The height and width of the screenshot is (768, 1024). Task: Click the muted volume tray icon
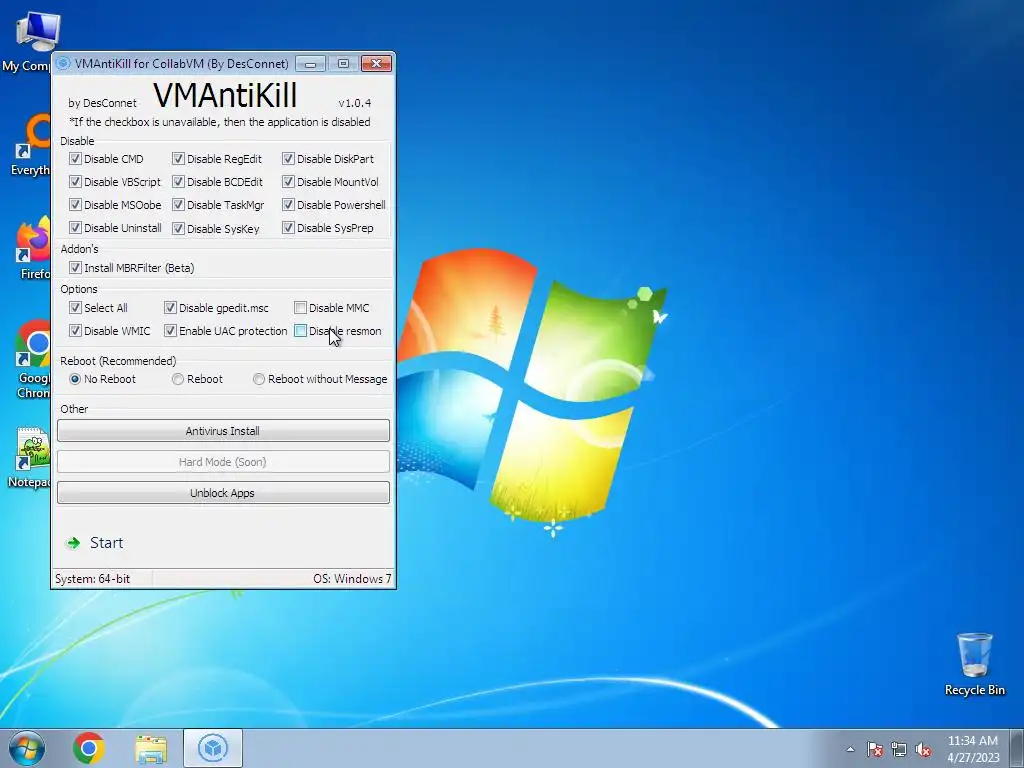click(923, 749)
